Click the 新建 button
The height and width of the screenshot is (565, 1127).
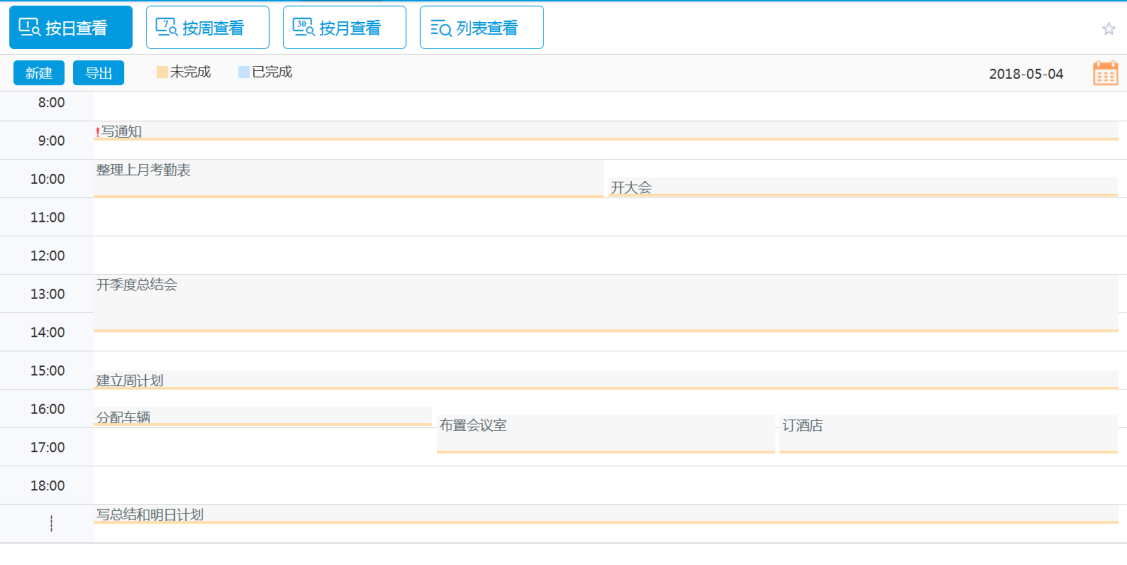pos(39,73)
